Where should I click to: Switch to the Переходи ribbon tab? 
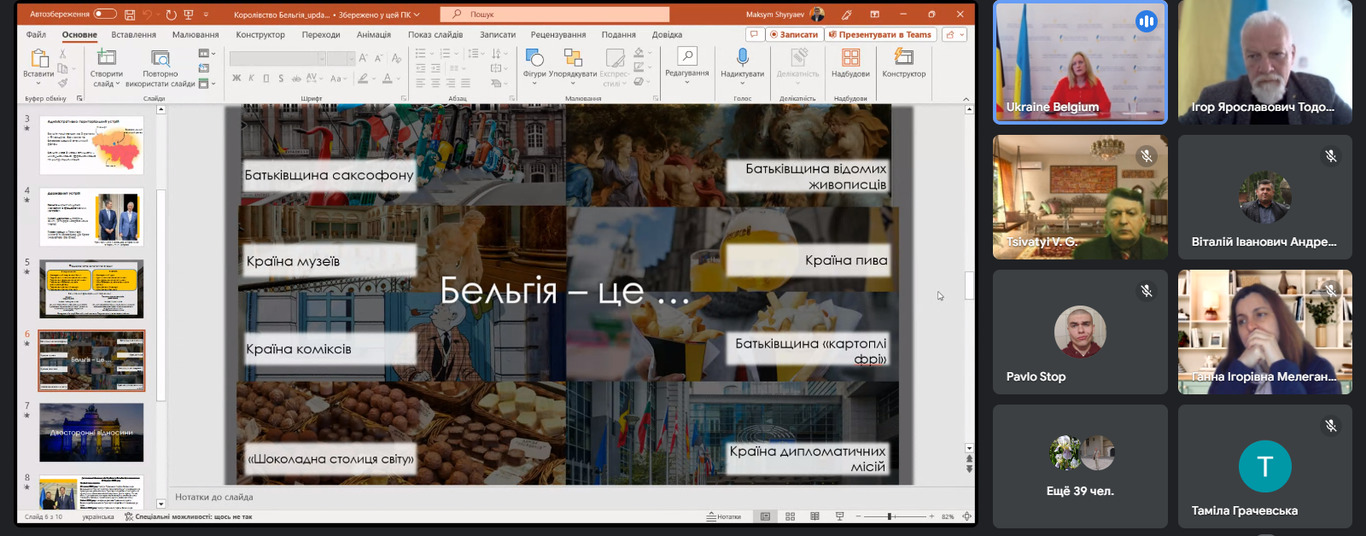coord(321,34)
